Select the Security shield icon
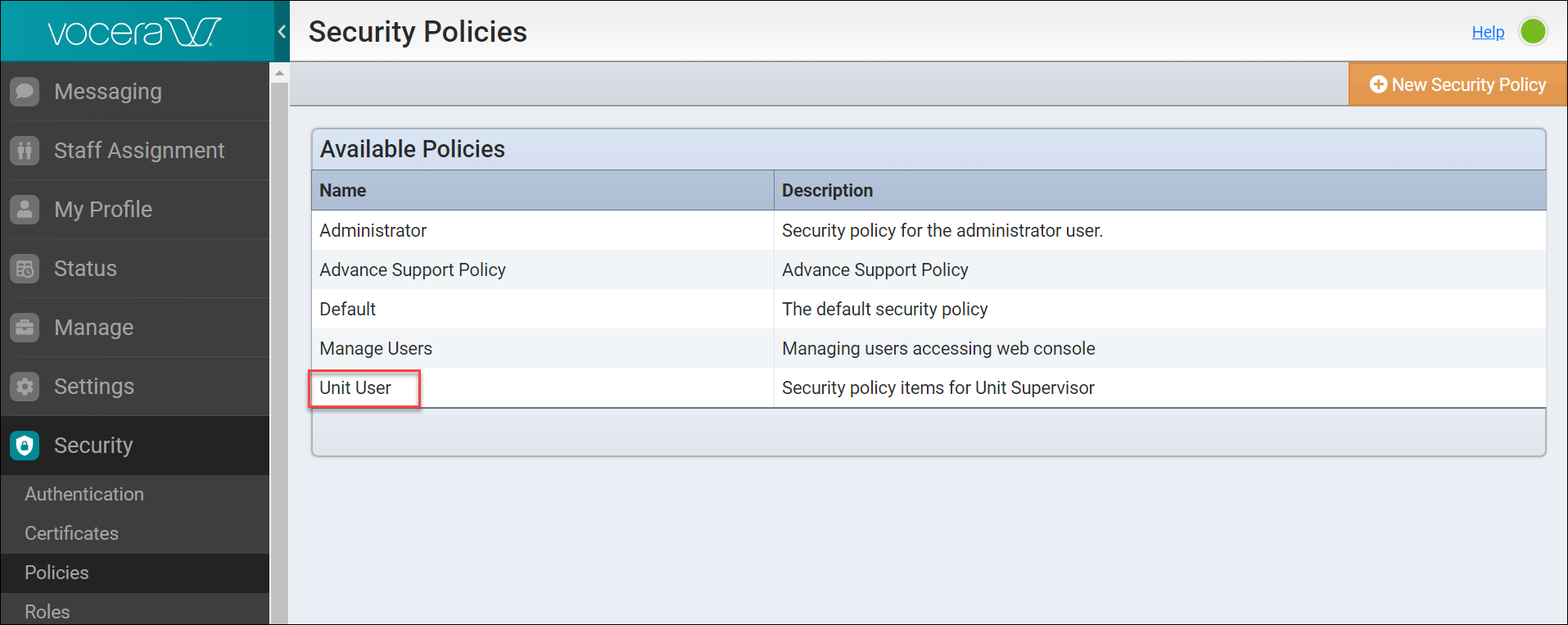The image size is (1568, 625). tap(25, 445)
